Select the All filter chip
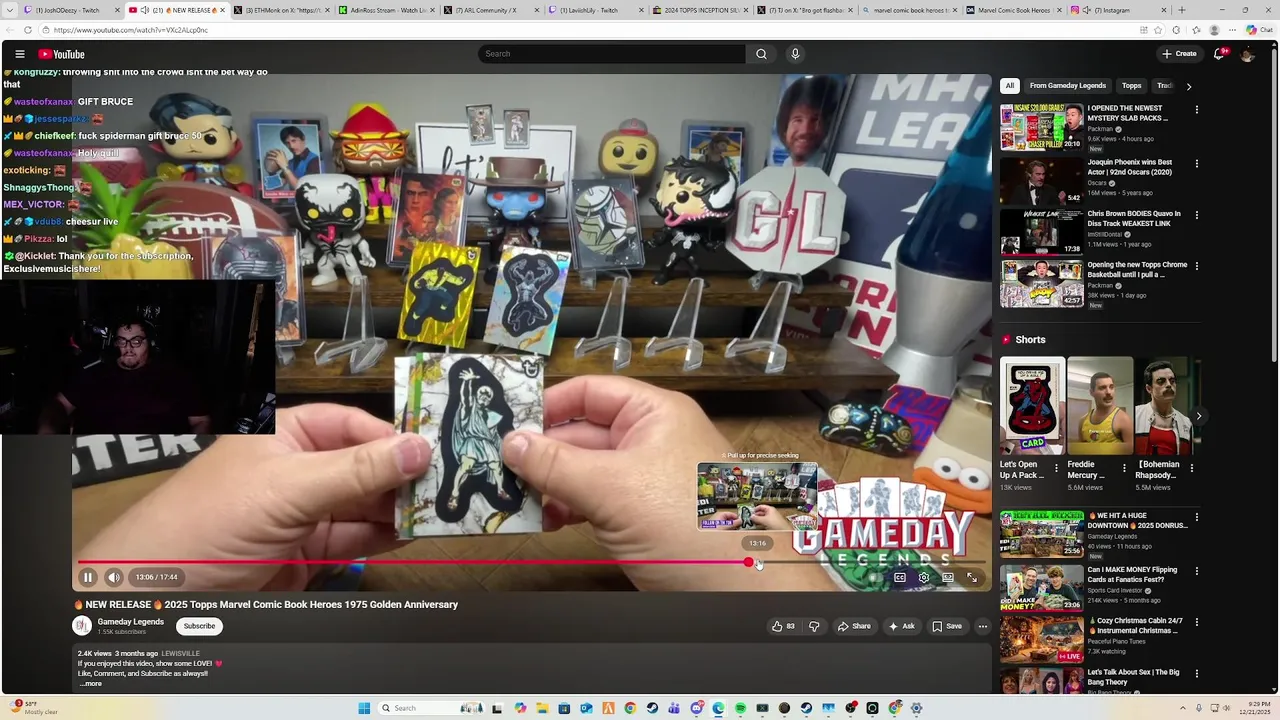Image resolution: width=1280 pixels, height=720 pixels. [x=1010, y=86]
